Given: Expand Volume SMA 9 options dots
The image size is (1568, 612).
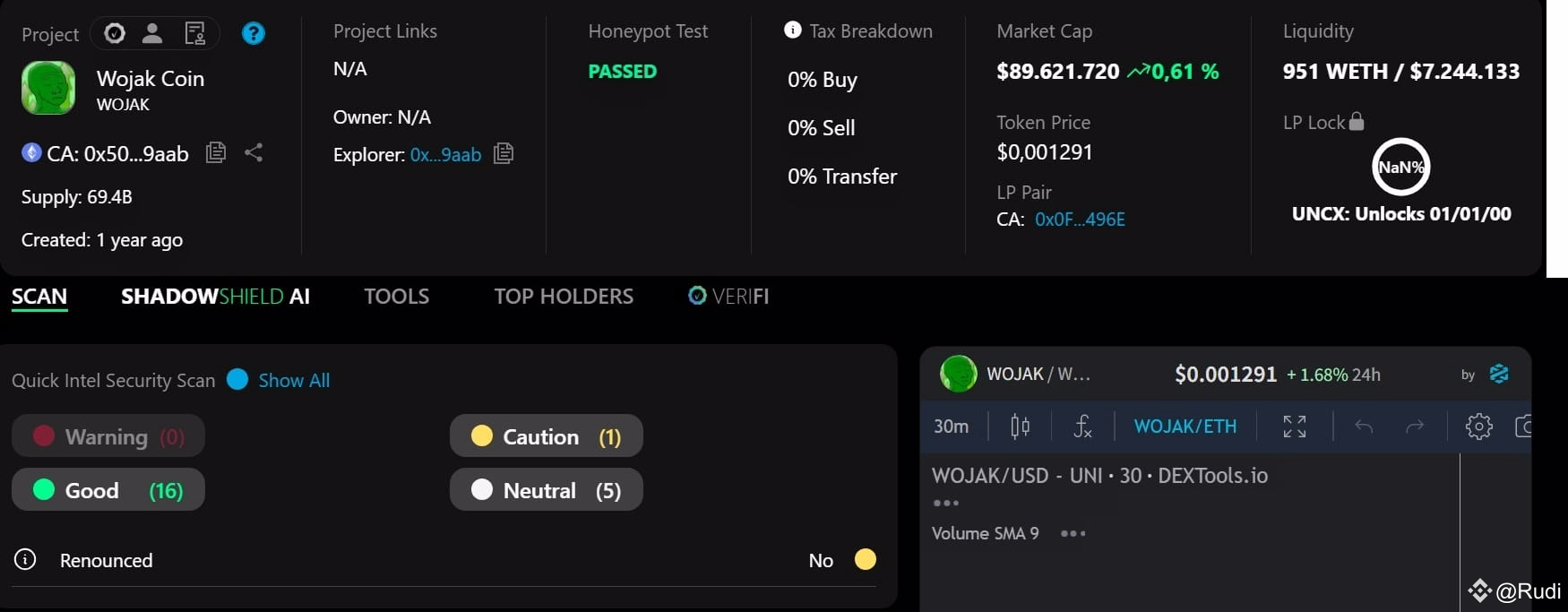Looking at the screenshot, I should [x=1073, y=533].
